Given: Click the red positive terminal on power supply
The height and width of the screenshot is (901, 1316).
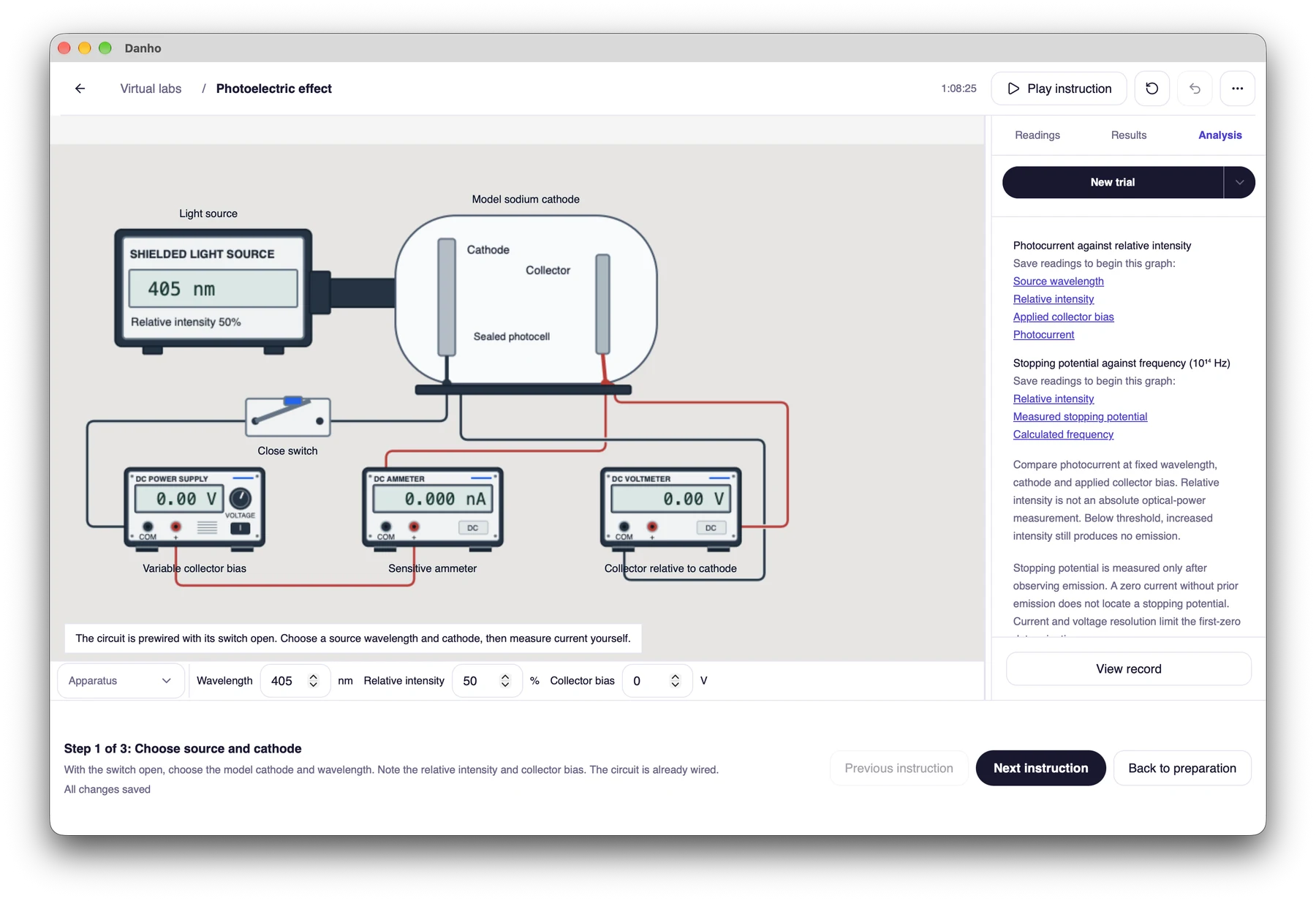Looking at the screenshot, I should click(x=176, y=527).
